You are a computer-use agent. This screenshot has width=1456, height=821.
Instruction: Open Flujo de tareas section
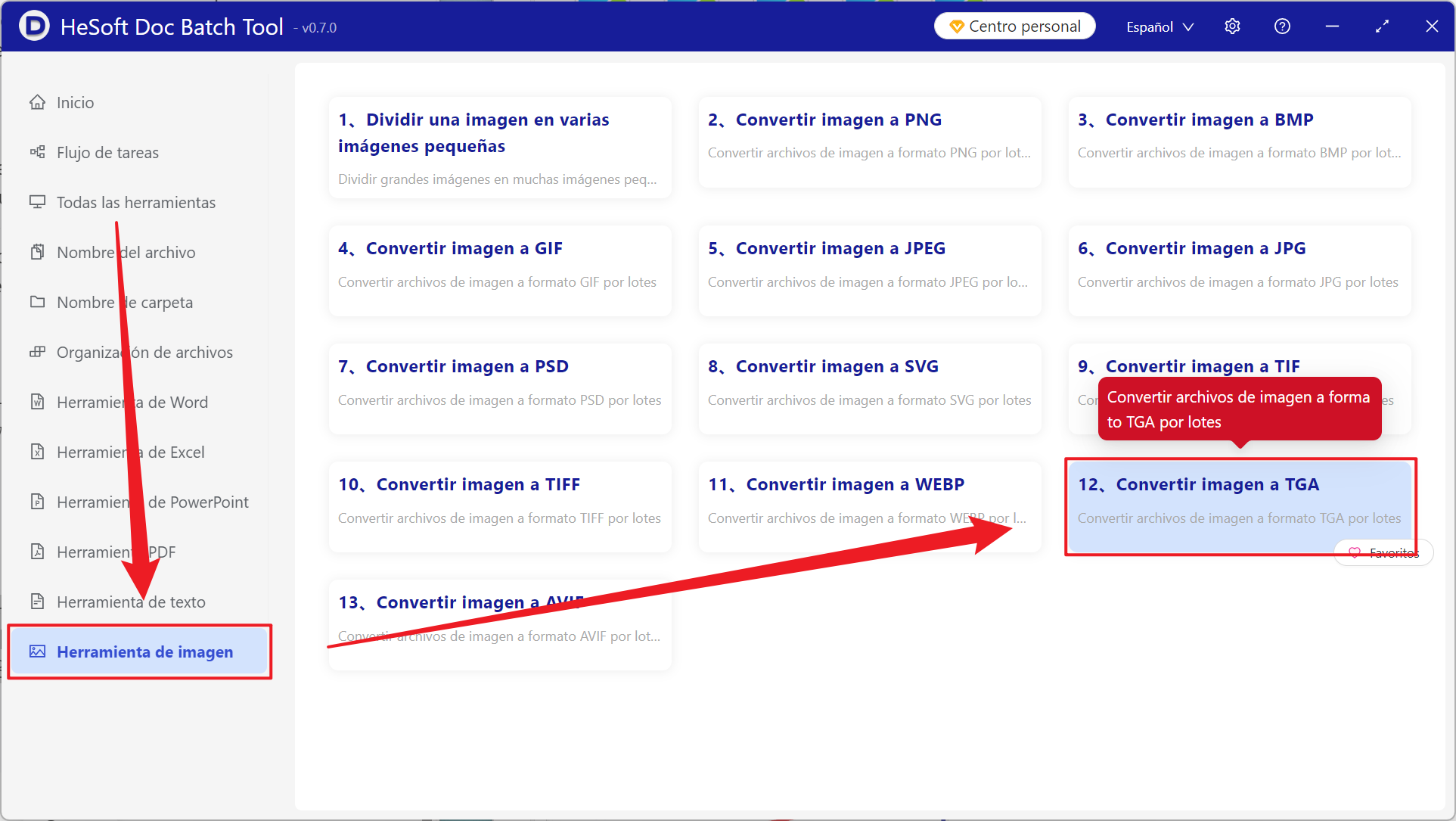107,152
